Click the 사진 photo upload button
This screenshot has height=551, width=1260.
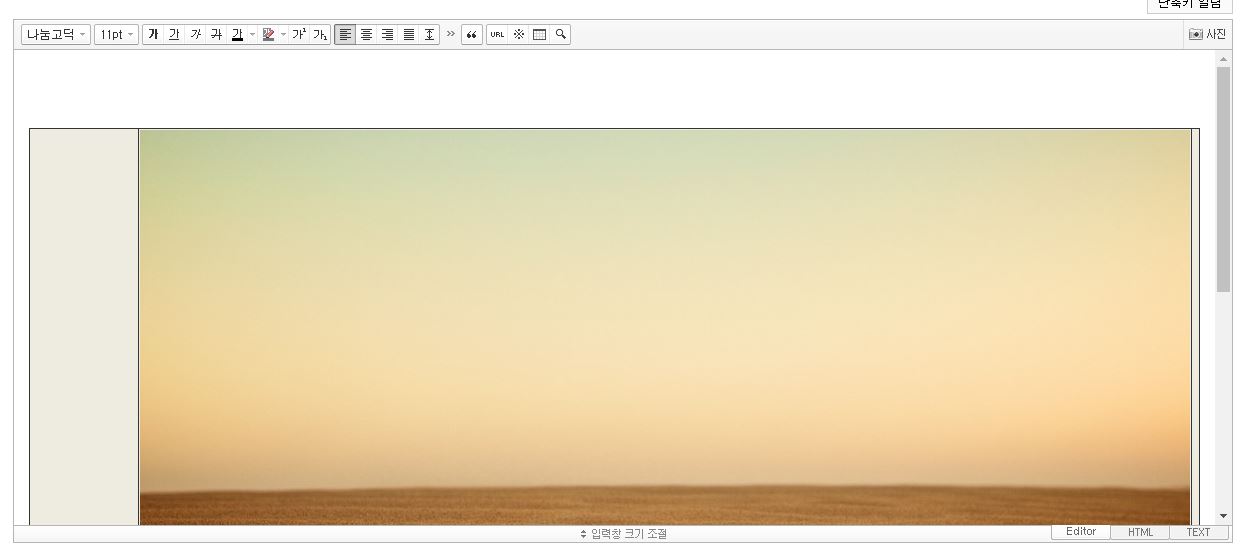(x=1207, y=34)
